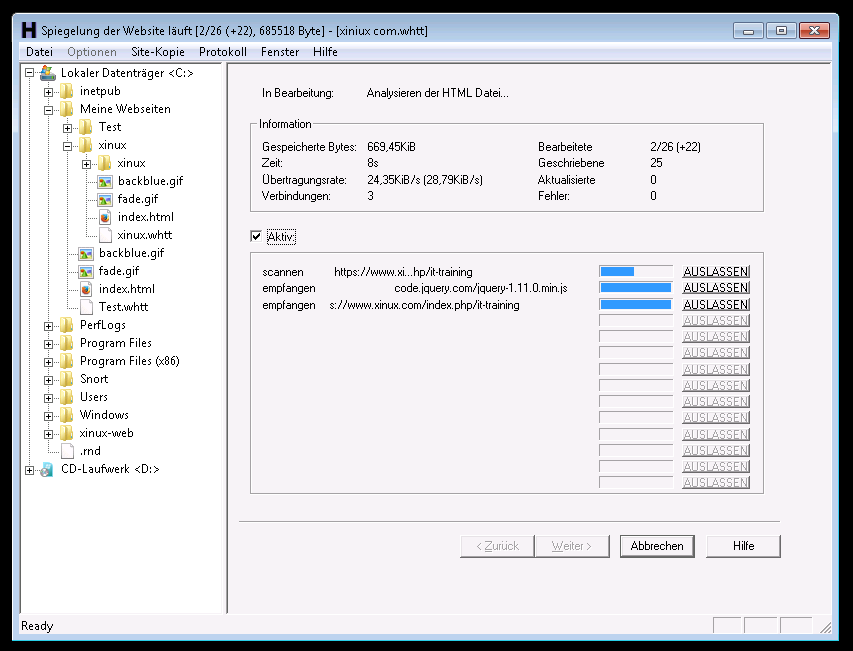Expand the Program Files folder node
Screen dimensions: 853x651
(x=48, y=343)
